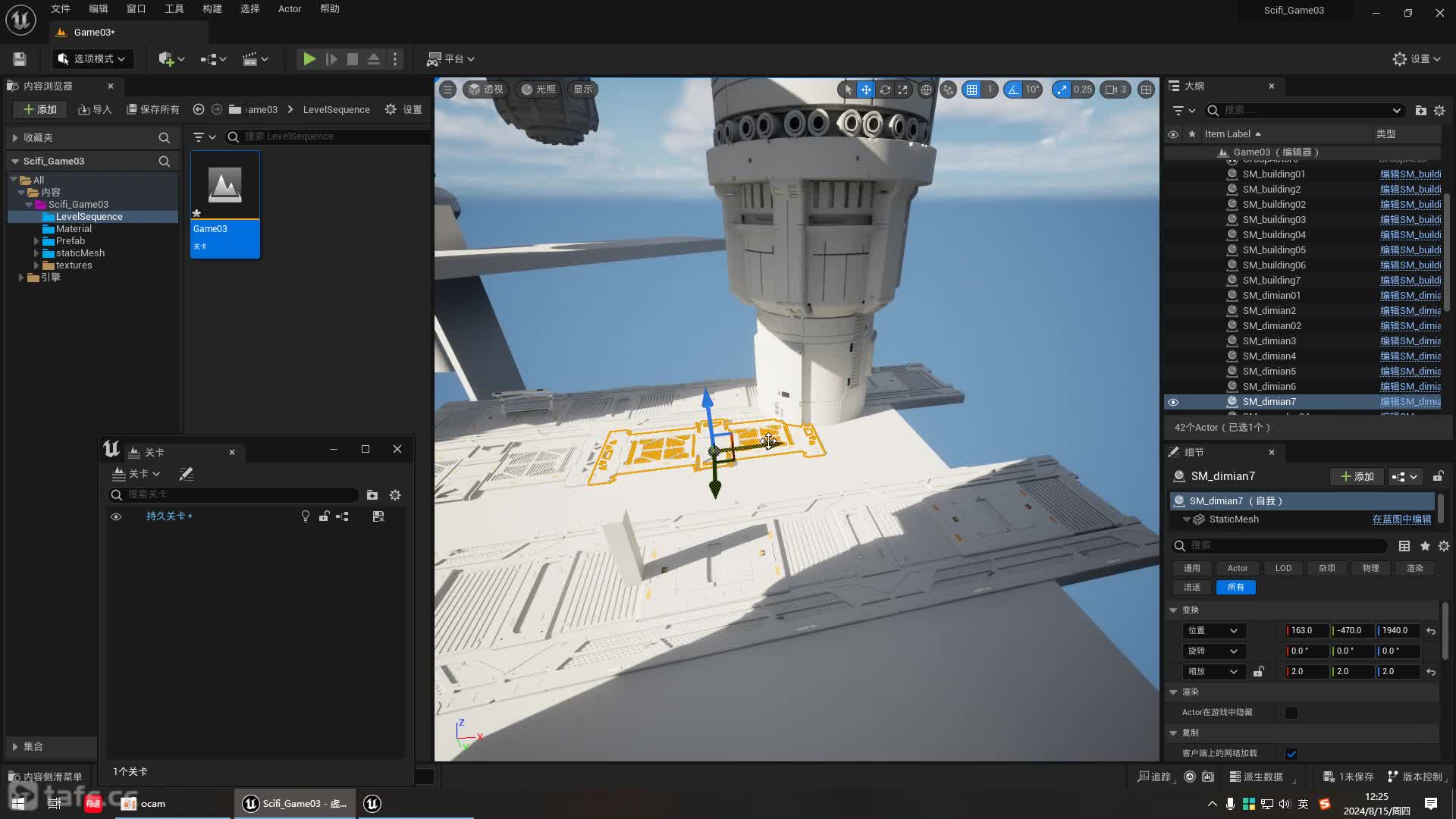This screenshot has height=819, width=1456.
Task: Click save icon for 持久关卡
Action: pos(378,516)
